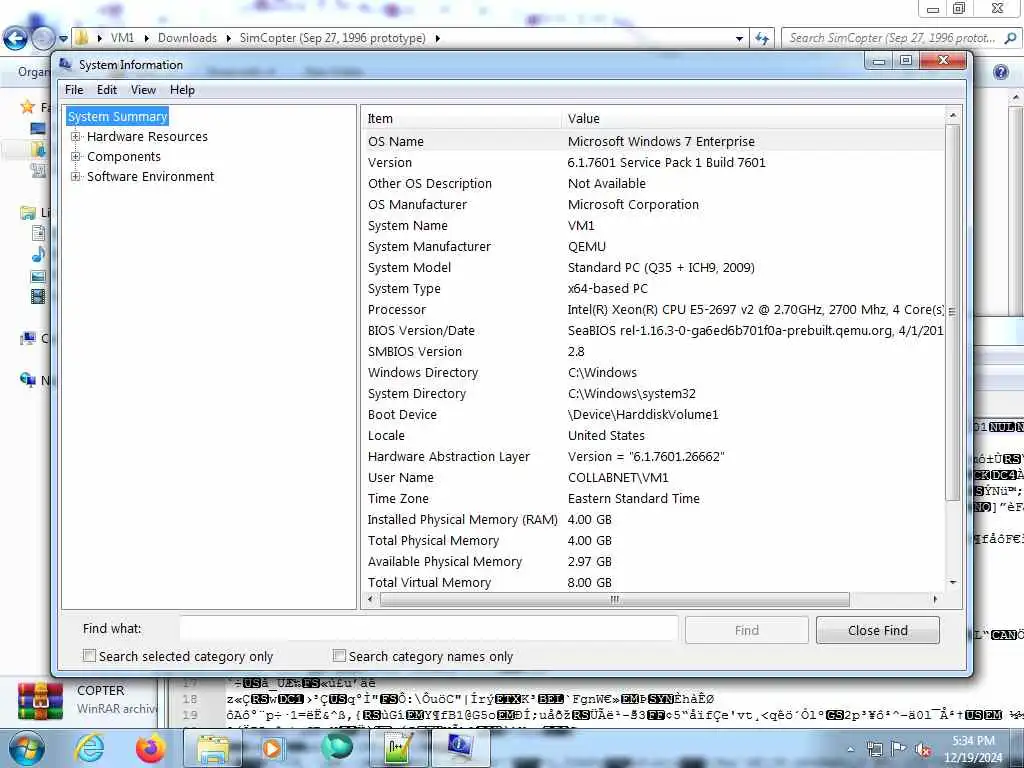
Task: Open the Edit menu in System Information
Action: tap(107, 90)
